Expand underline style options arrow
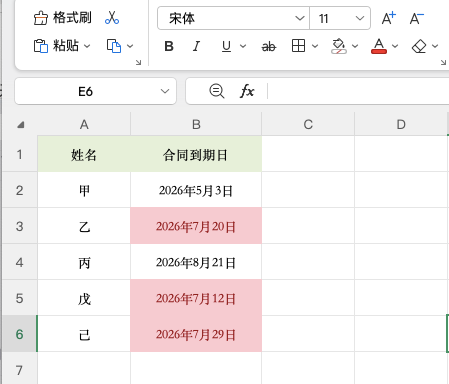 (243, 46)
